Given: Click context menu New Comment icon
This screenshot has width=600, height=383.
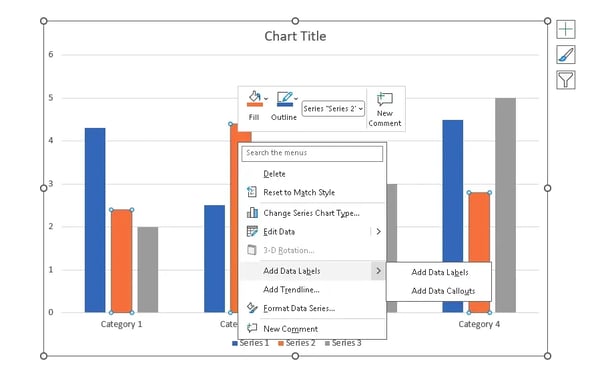Looking at the screenshot, I should pyautogui.click(x=252, y=328).
